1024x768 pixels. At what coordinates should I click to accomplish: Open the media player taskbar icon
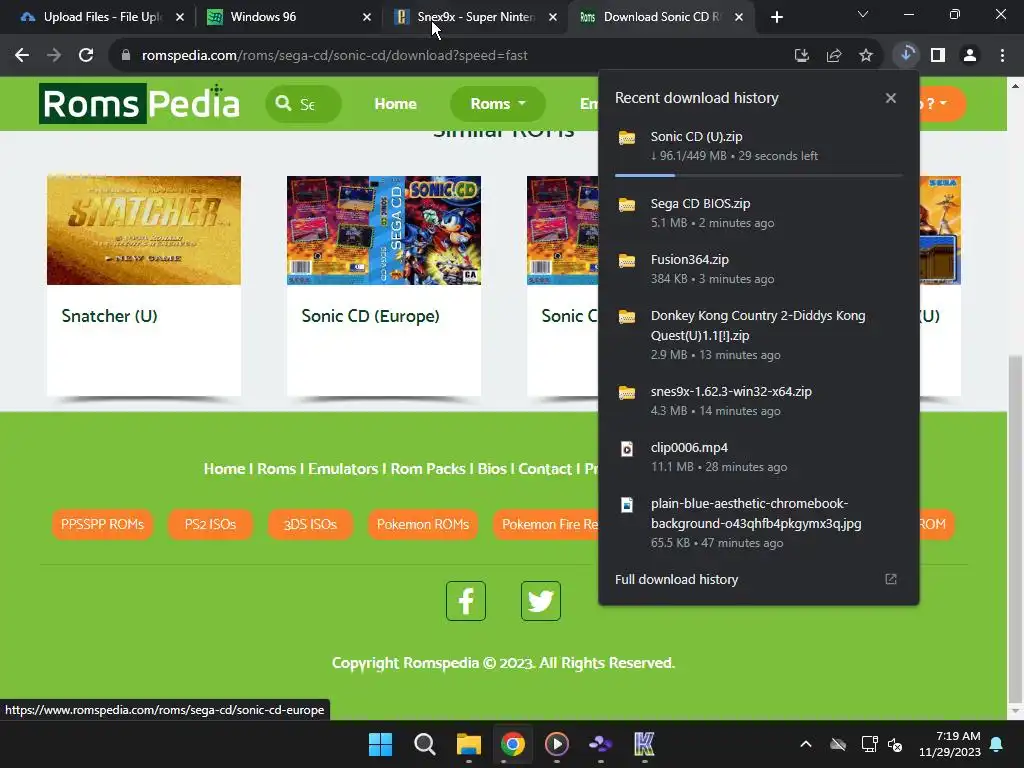(556, 744)
